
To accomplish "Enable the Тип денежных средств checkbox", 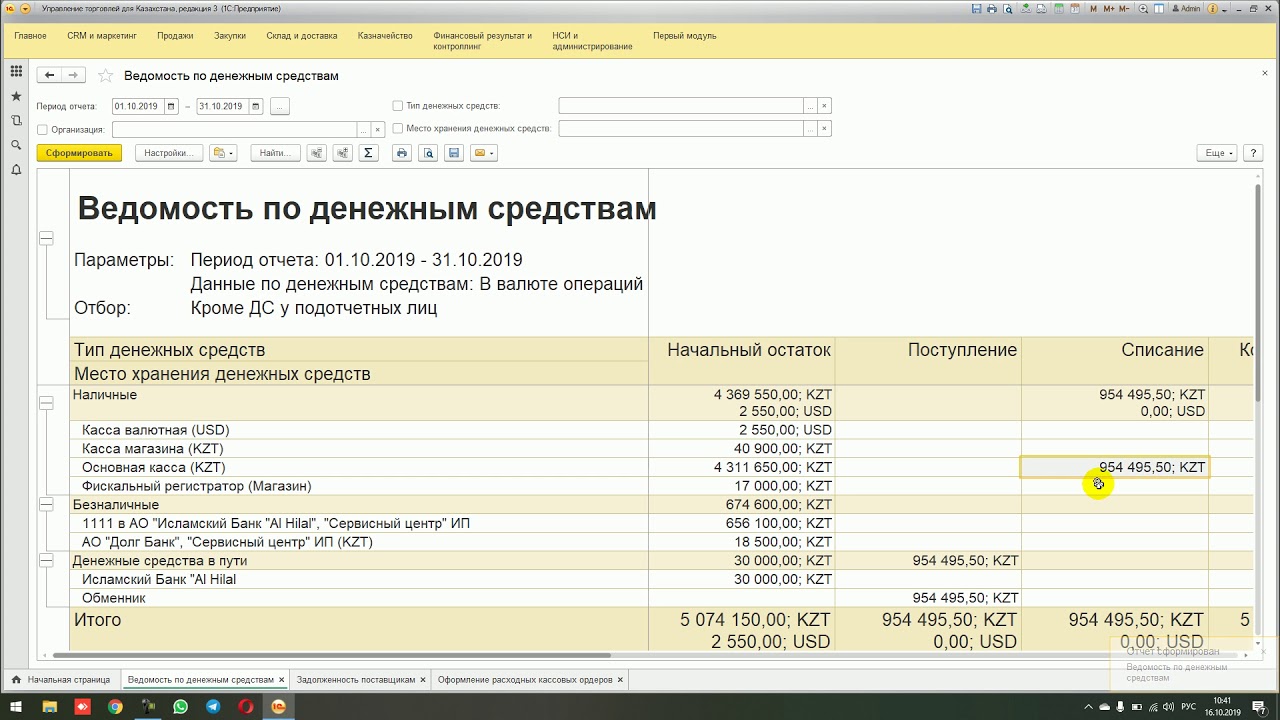I will pyautogui.click(x=398, y=106).
